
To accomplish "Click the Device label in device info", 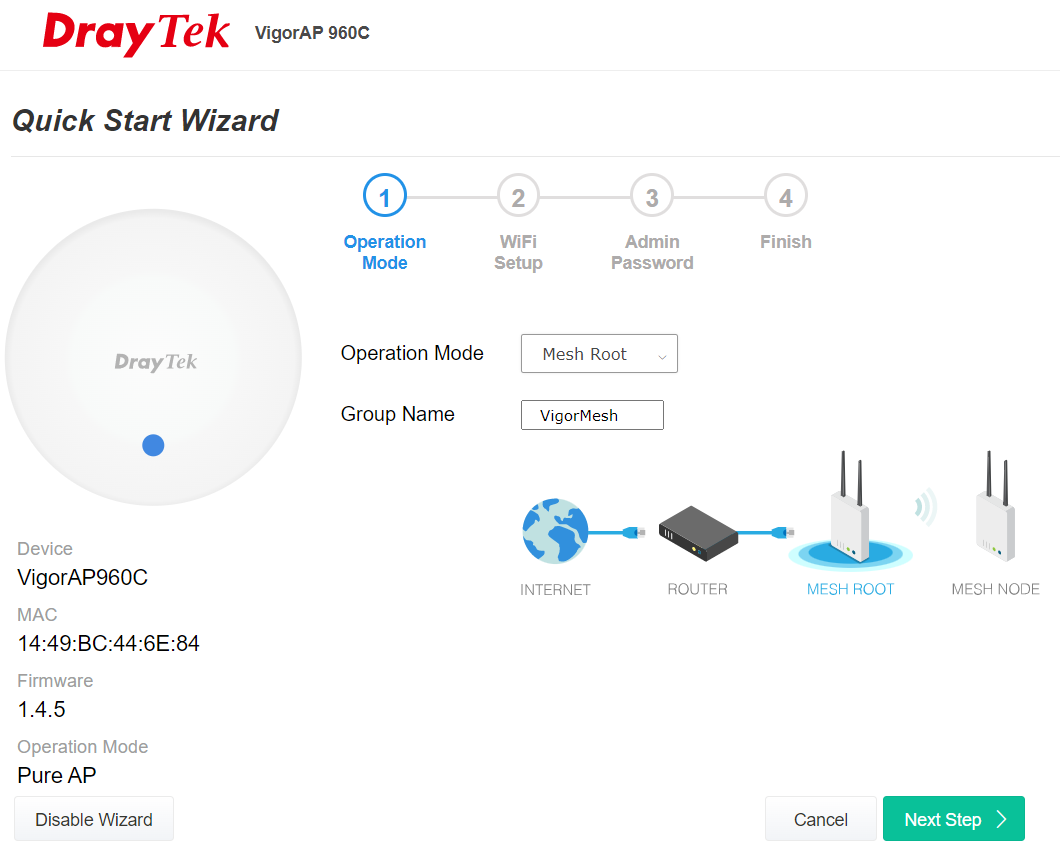I will 45,548.
